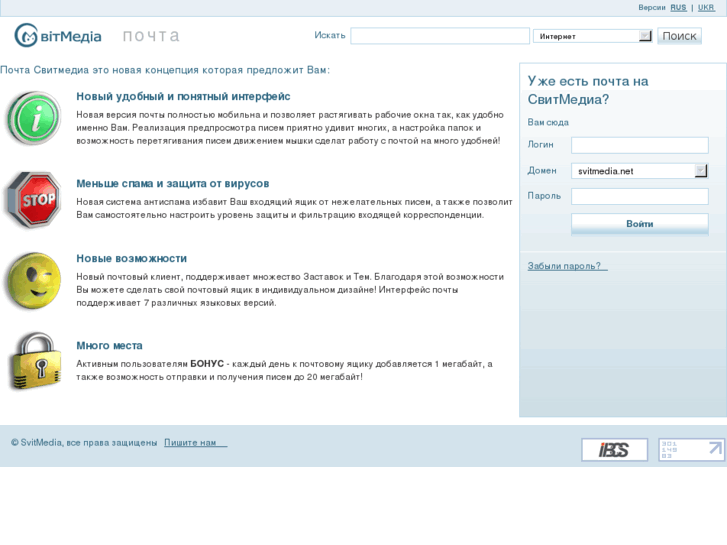Click heading Новые возможности
The width and height of the screenshot is (727, 545).
coord(132,258)
